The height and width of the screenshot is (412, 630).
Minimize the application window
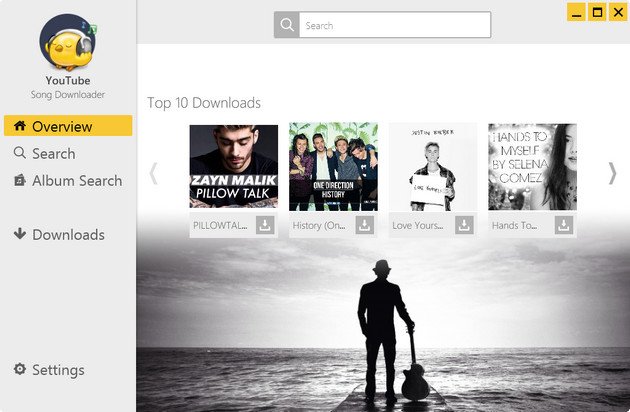pos(577,12)
